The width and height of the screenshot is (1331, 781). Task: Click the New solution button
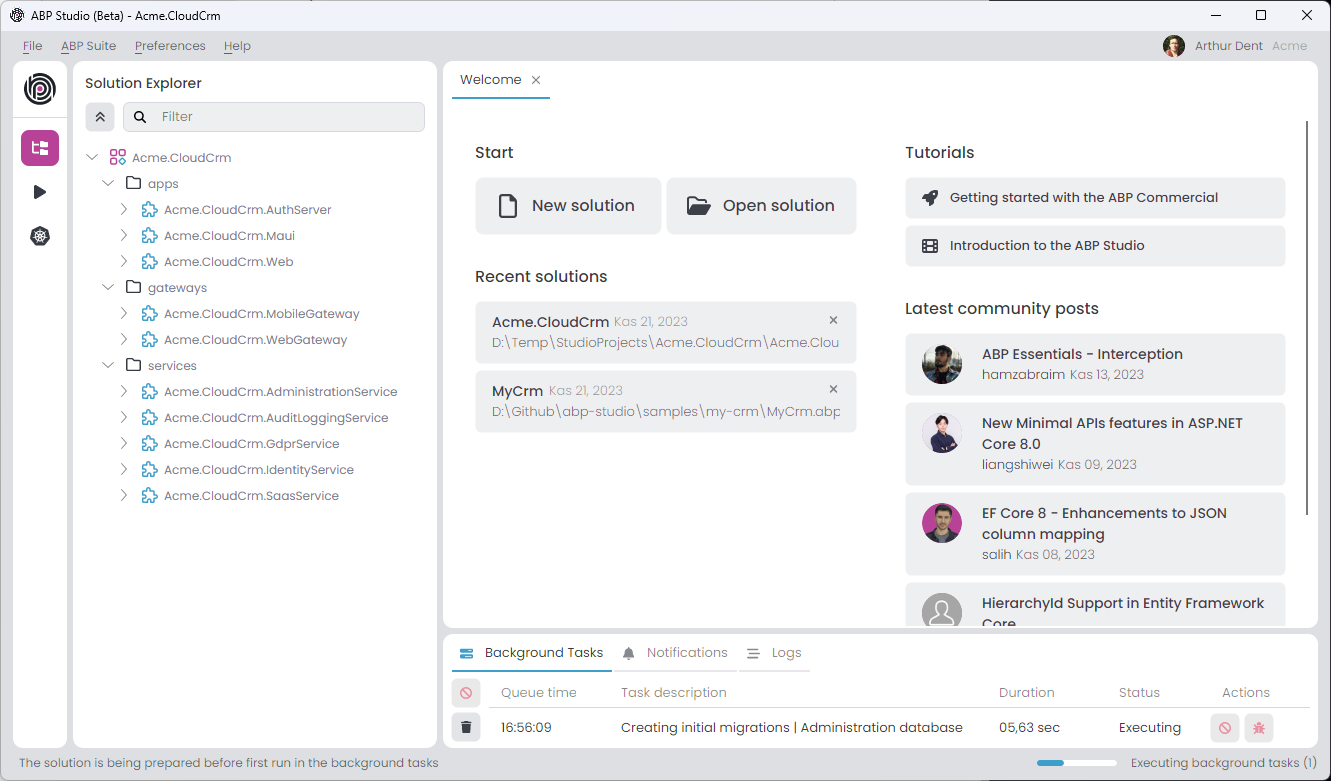click(x=568, y=206)
